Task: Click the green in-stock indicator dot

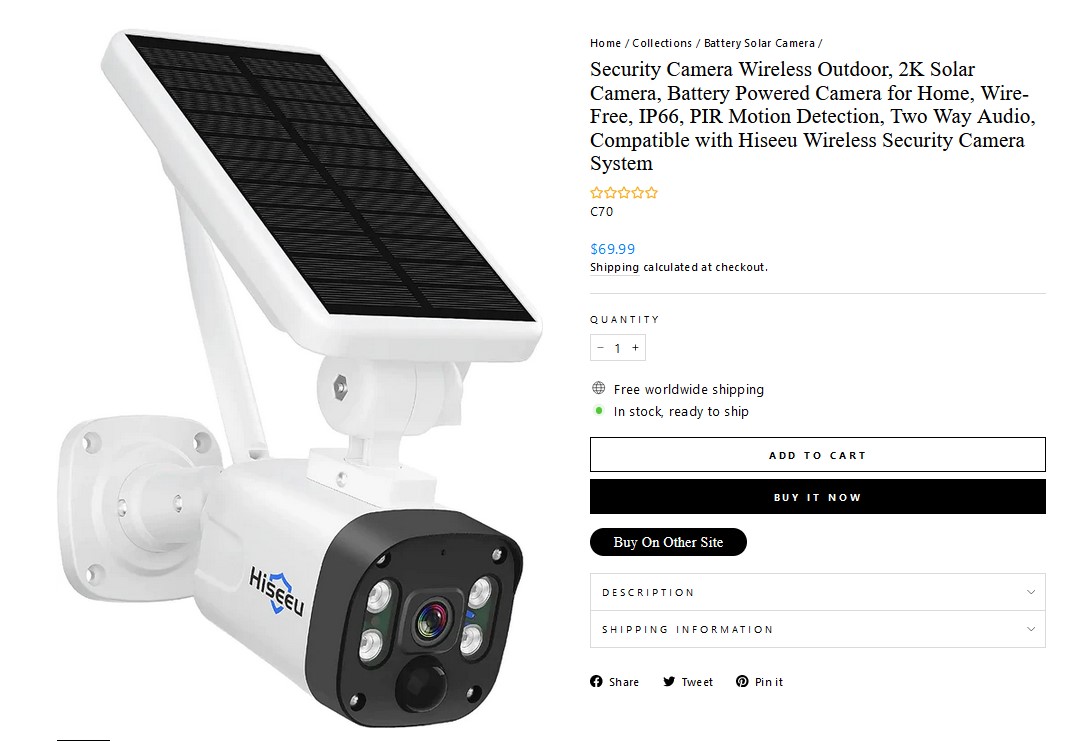Action: [599, 410]
